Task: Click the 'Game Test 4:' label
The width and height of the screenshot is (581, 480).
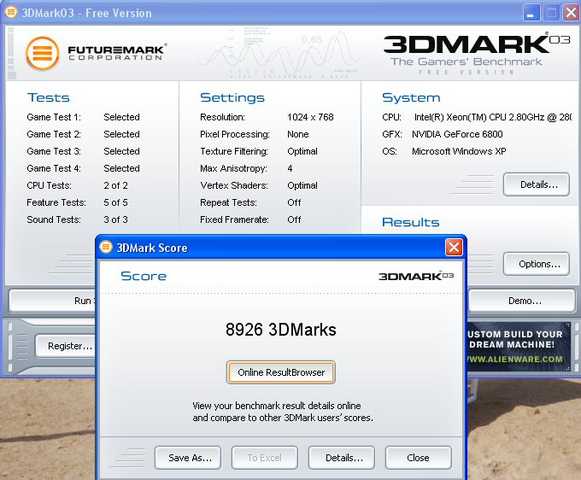Action: point(54,168)
